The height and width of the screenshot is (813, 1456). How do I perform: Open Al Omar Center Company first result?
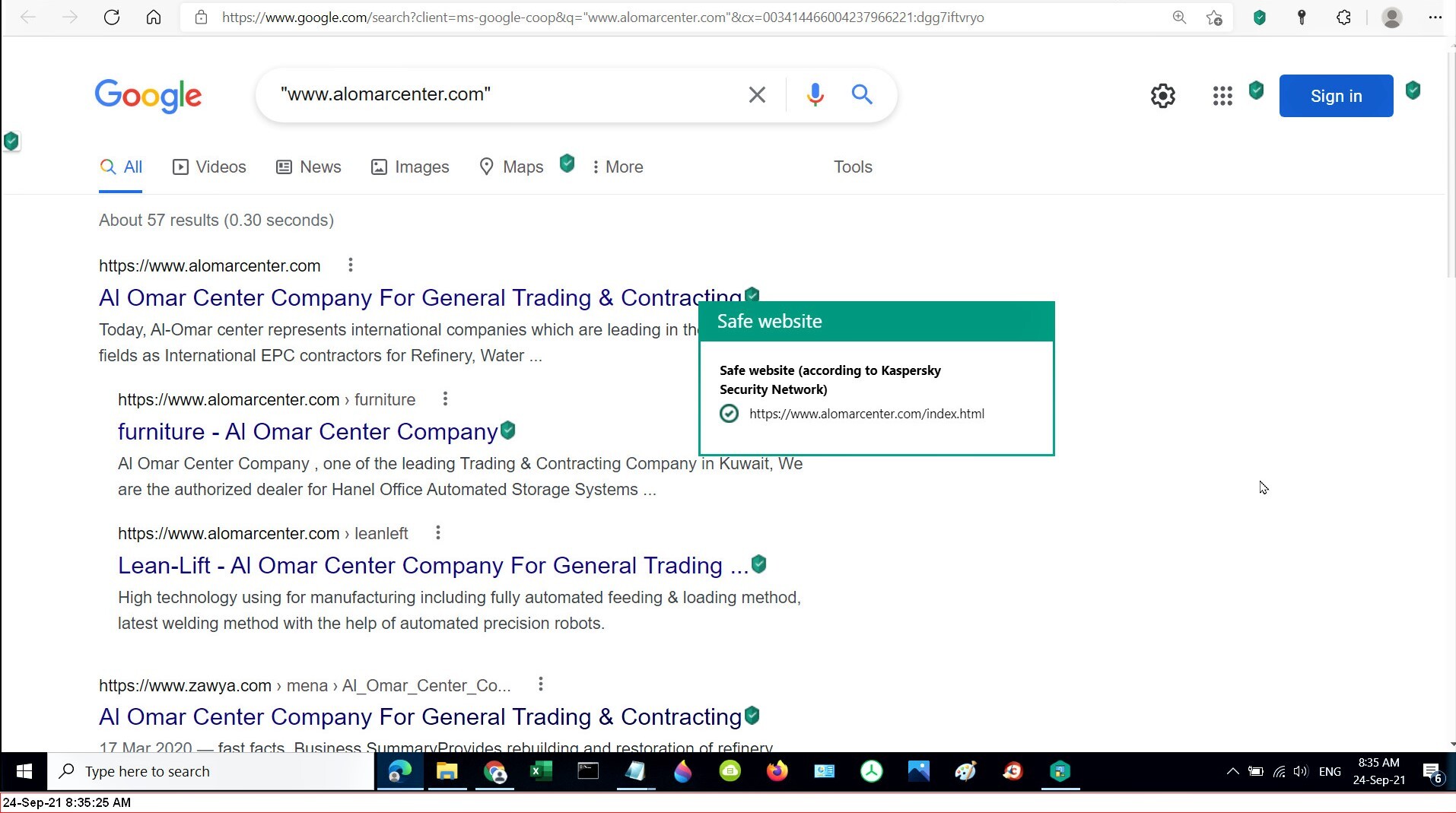tap(420, 298)
